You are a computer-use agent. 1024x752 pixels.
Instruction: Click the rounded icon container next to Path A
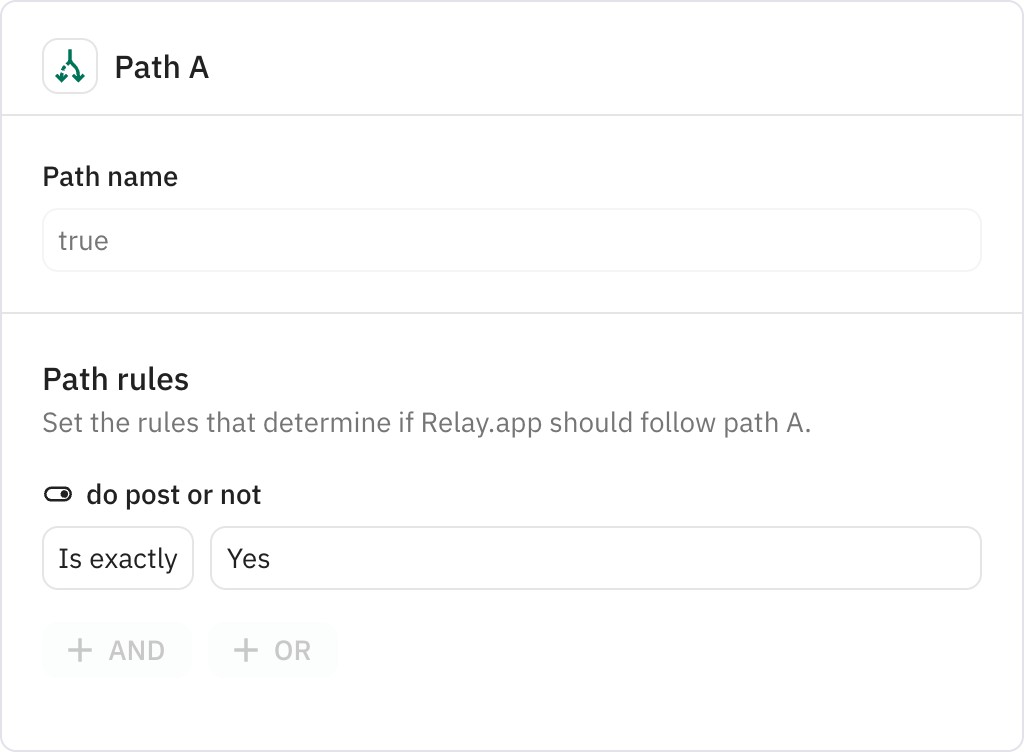coord(69,66)
